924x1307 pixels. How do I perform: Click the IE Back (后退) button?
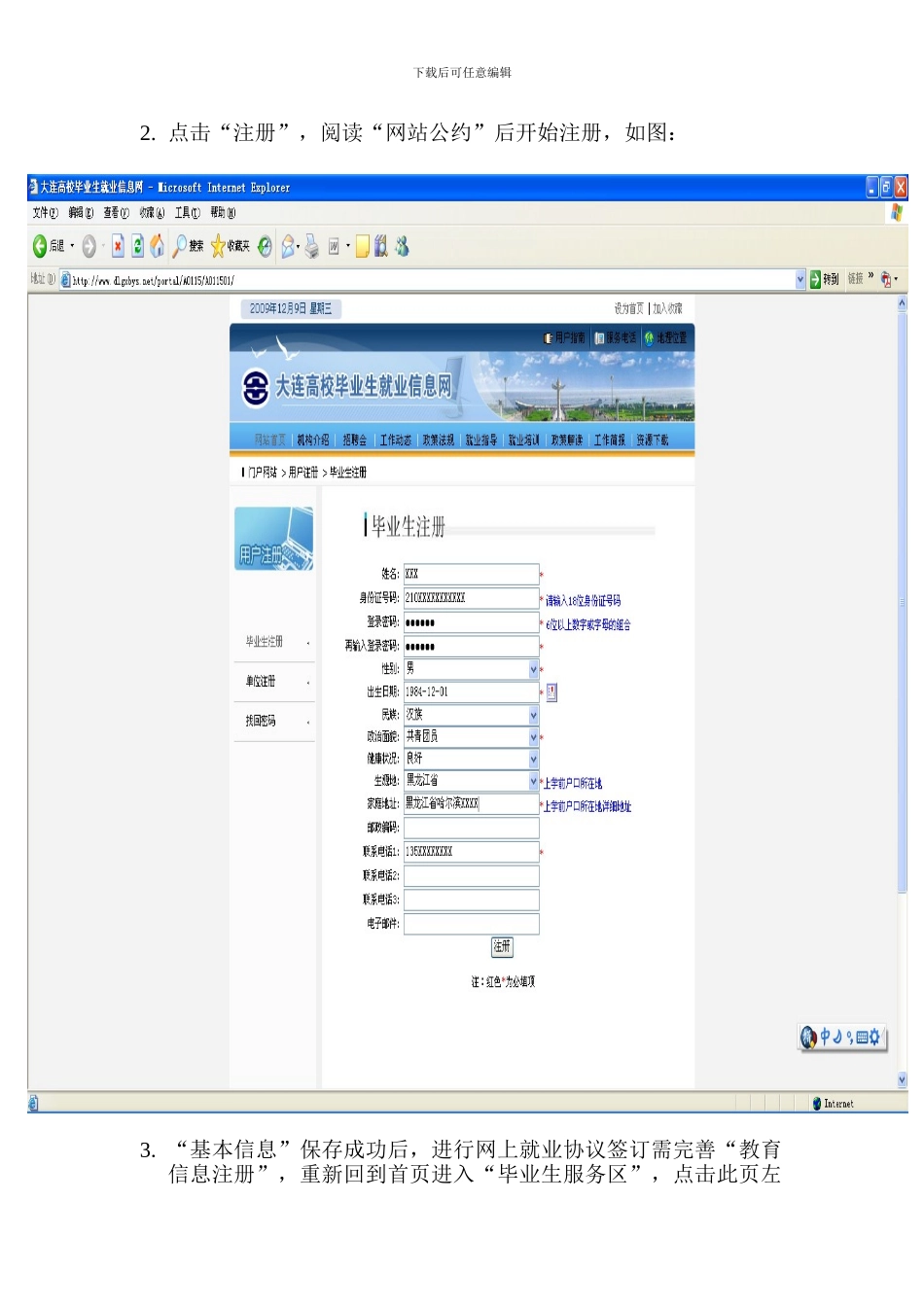point(49,246)
